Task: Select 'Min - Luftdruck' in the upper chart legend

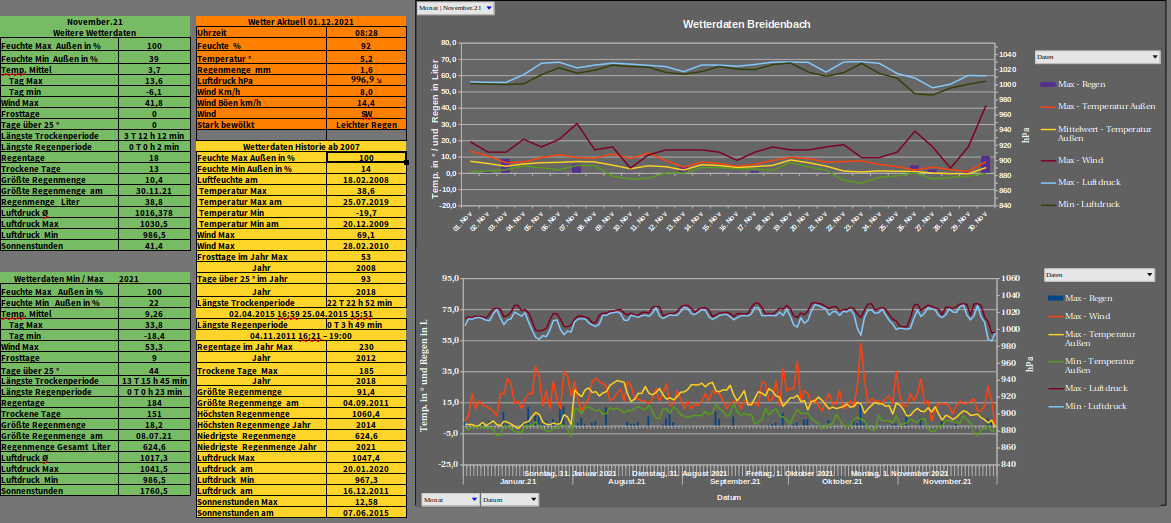Action: click(x=1089, y=204)
